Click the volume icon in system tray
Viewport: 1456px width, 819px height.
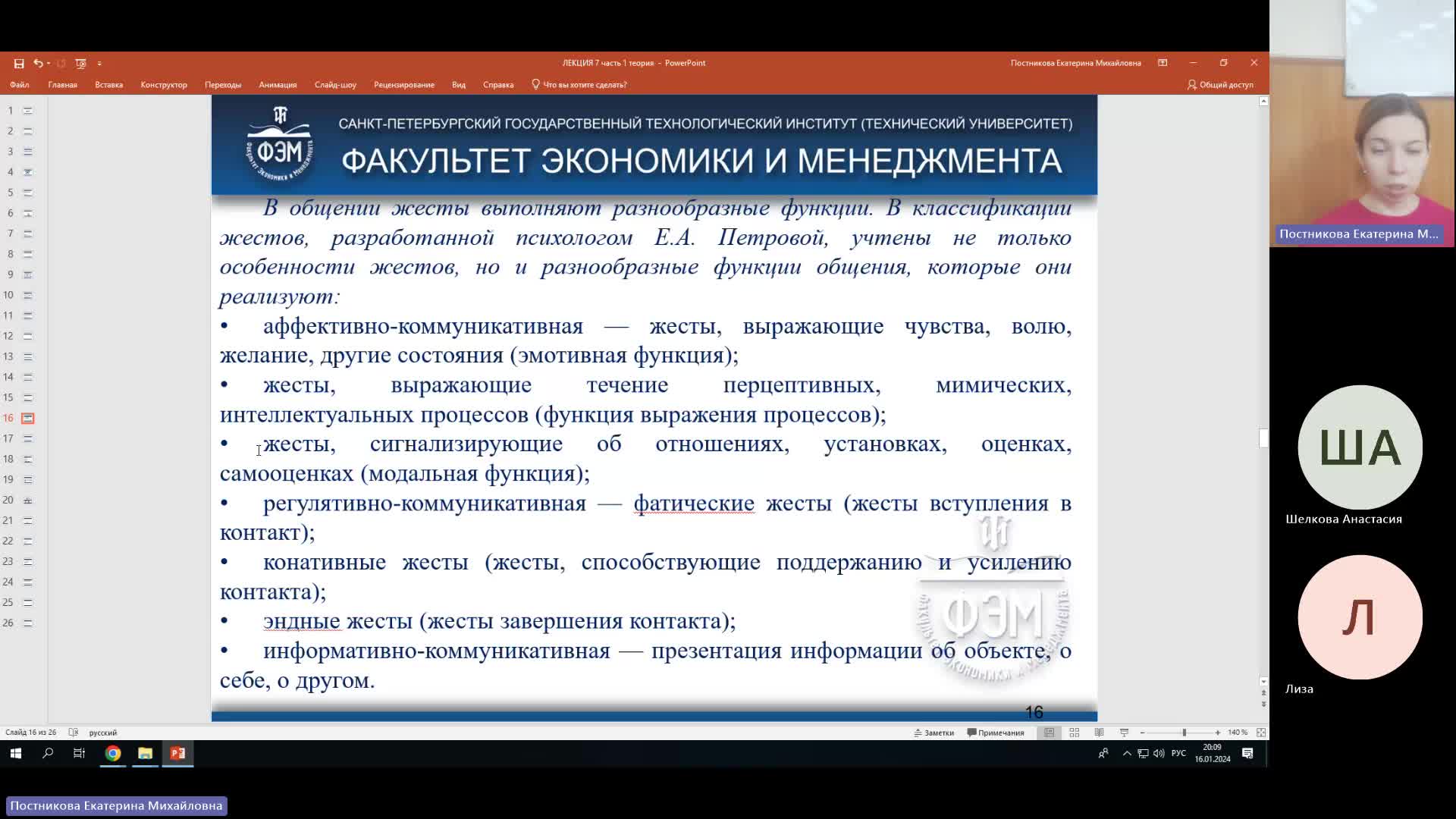pos(1159,753)
